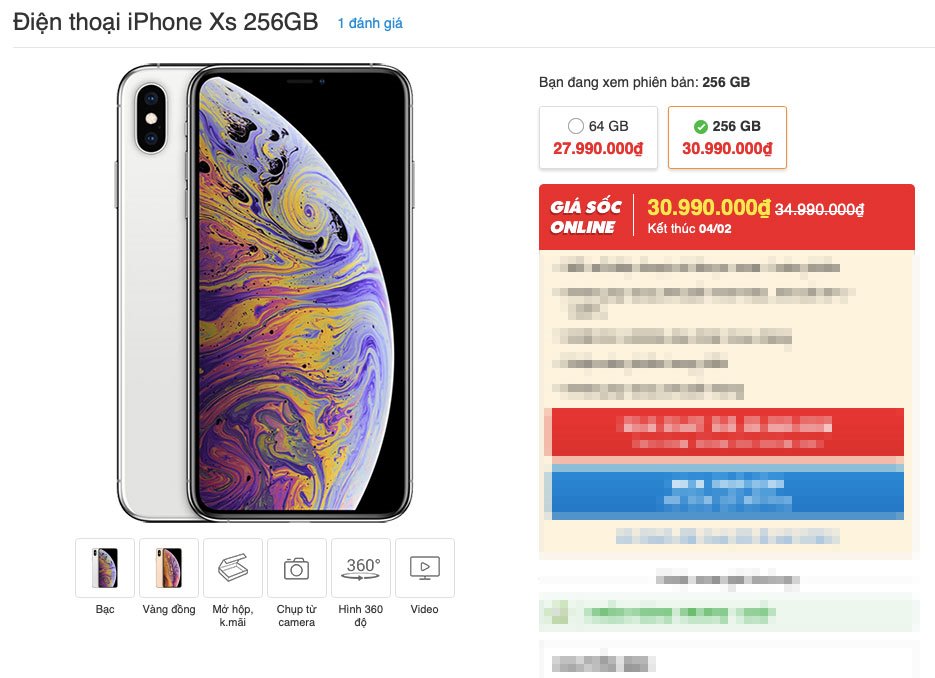The image size is (935, 678).
Task: Click the blurred red buy-now button
Action: point(727,432)
